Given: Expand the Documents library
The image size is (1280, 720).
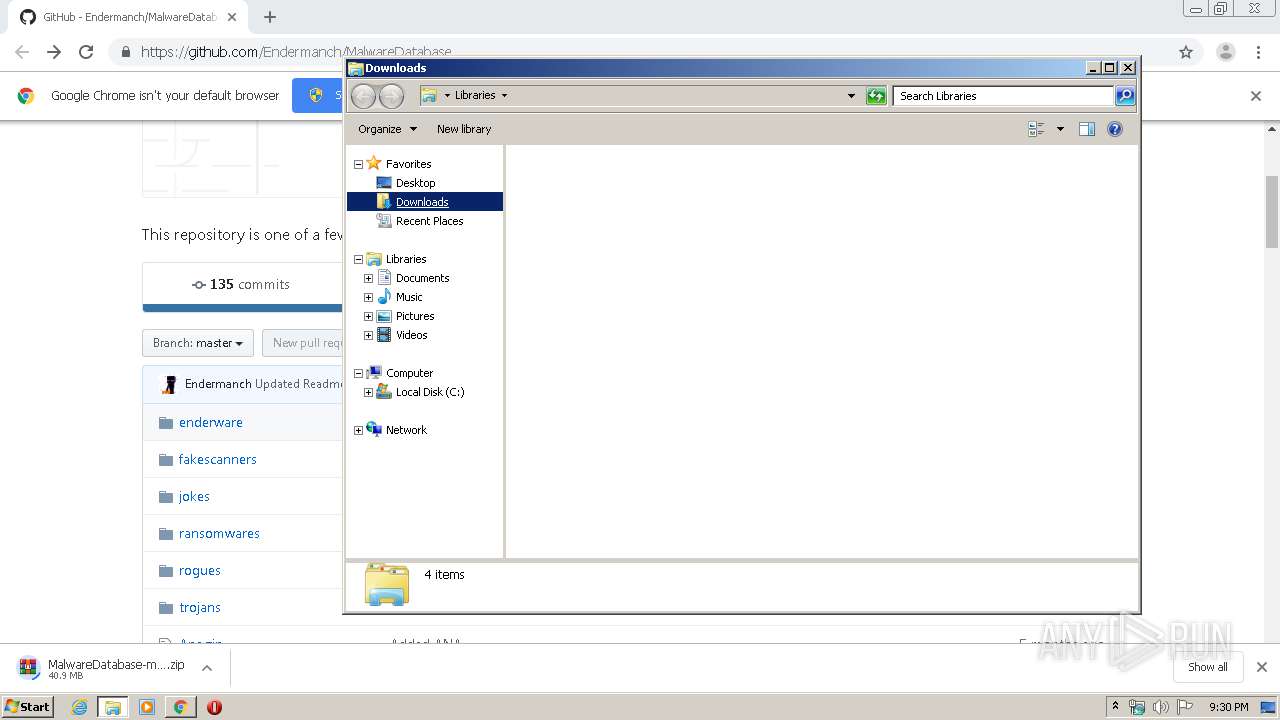Looking at the screenshot, I should click(x=368, y=278).
